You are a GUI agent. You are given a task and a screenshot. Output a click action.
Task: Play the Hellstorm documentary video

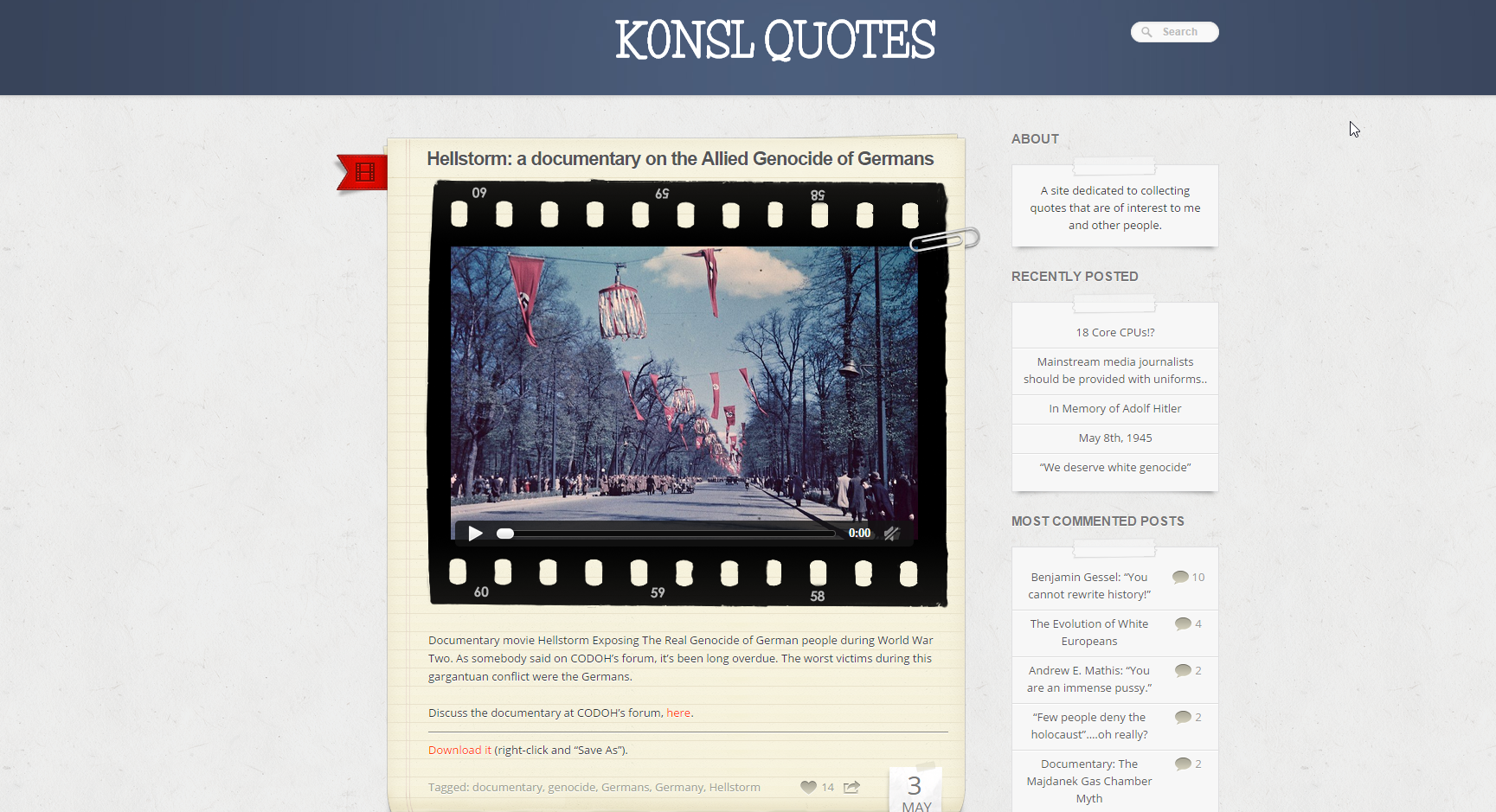[x=475, y=534]
